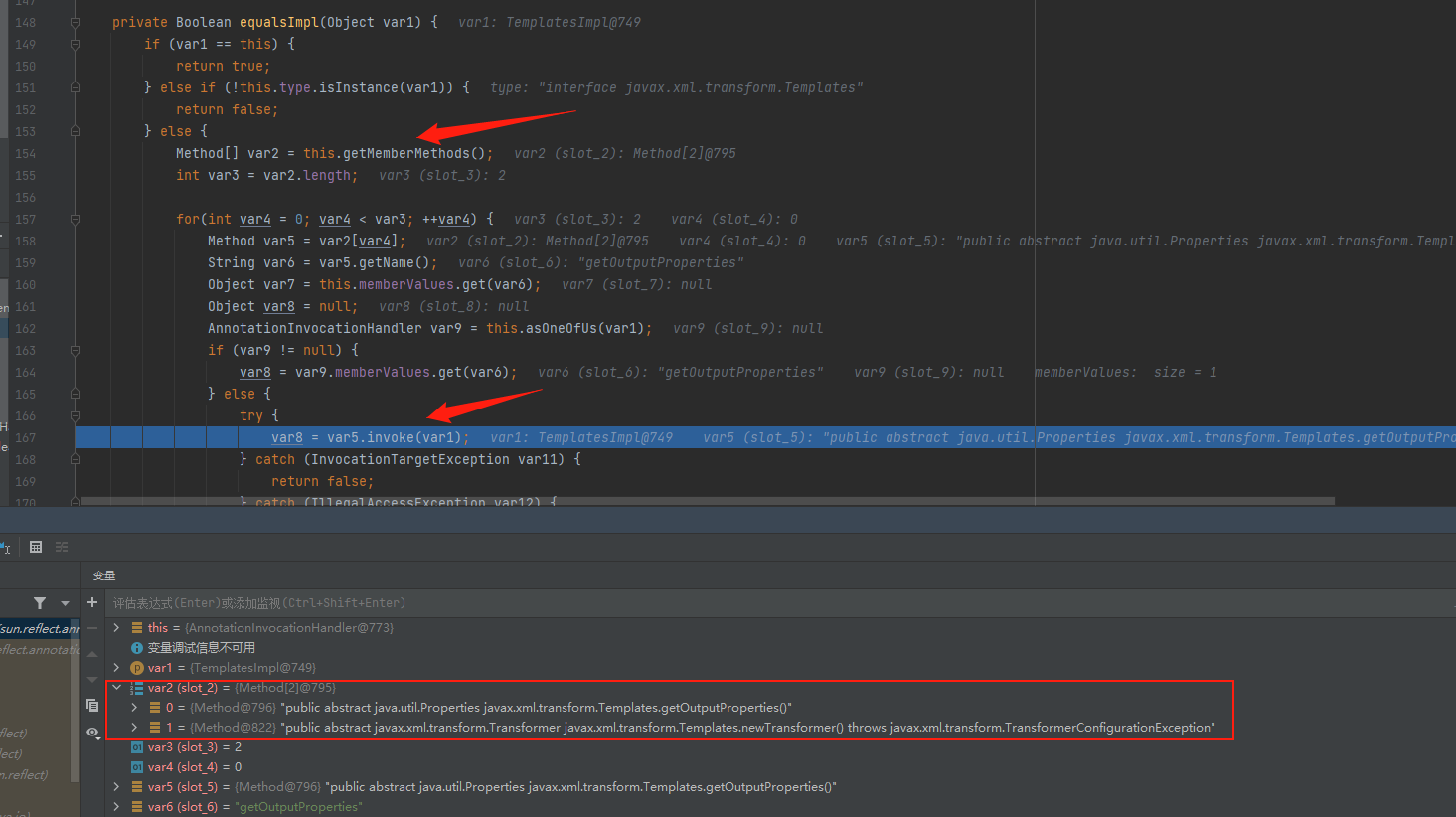Viewport: 1456px width, 817px height.
Task: Collapse the var2 (slot_2) Method array
Action: pyautogui.click(x=117, y=688)
